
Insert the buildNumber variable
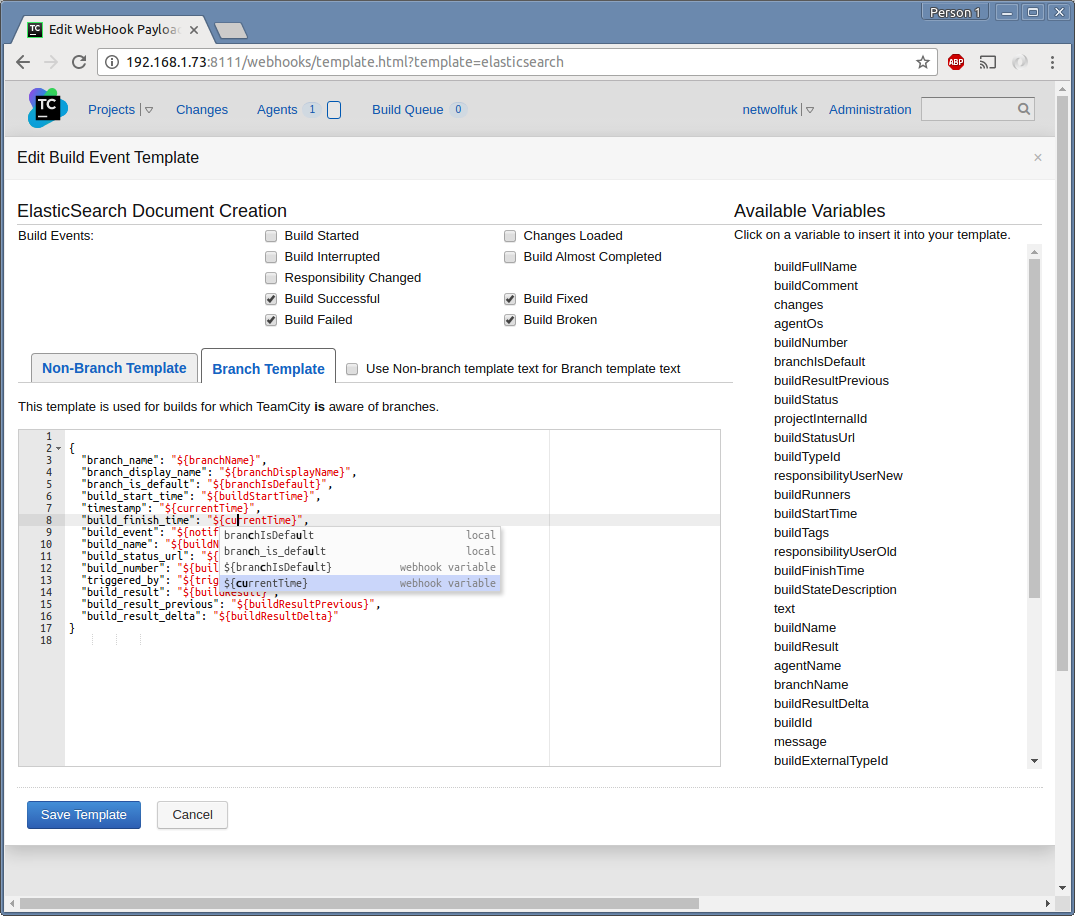[810, 343]
